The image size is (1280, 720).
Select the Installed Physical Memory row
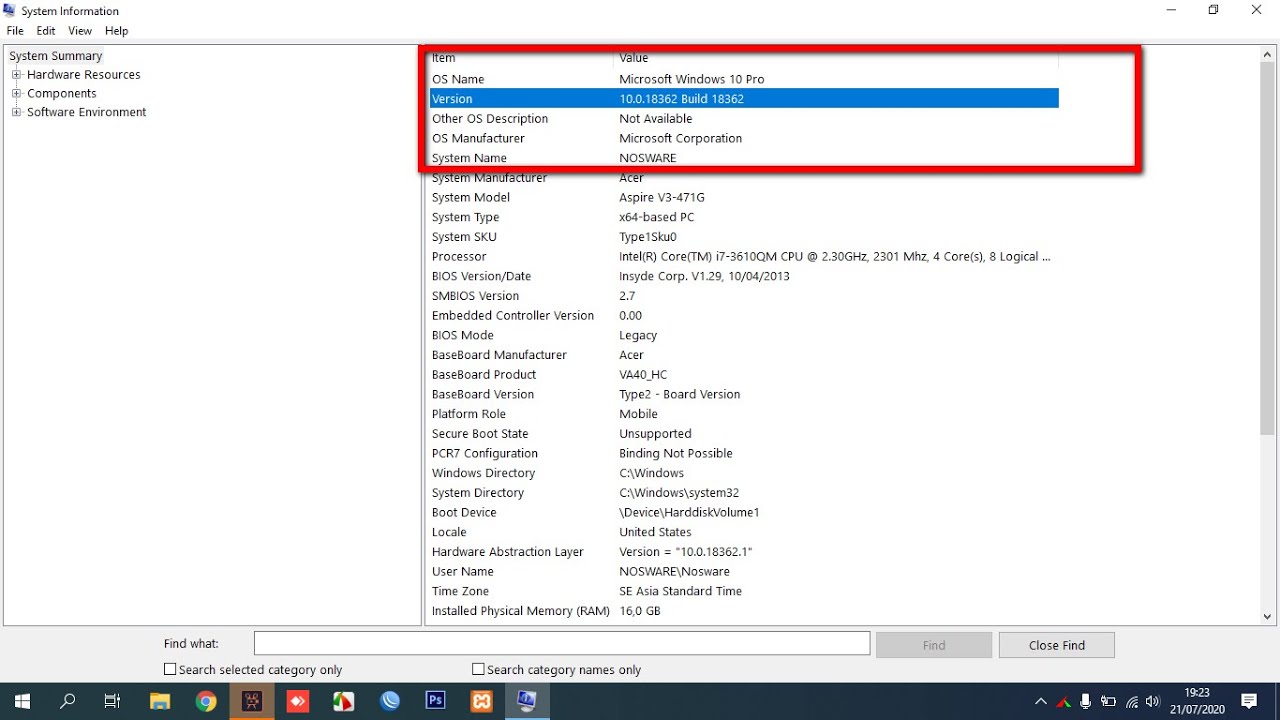pos(744,610)
